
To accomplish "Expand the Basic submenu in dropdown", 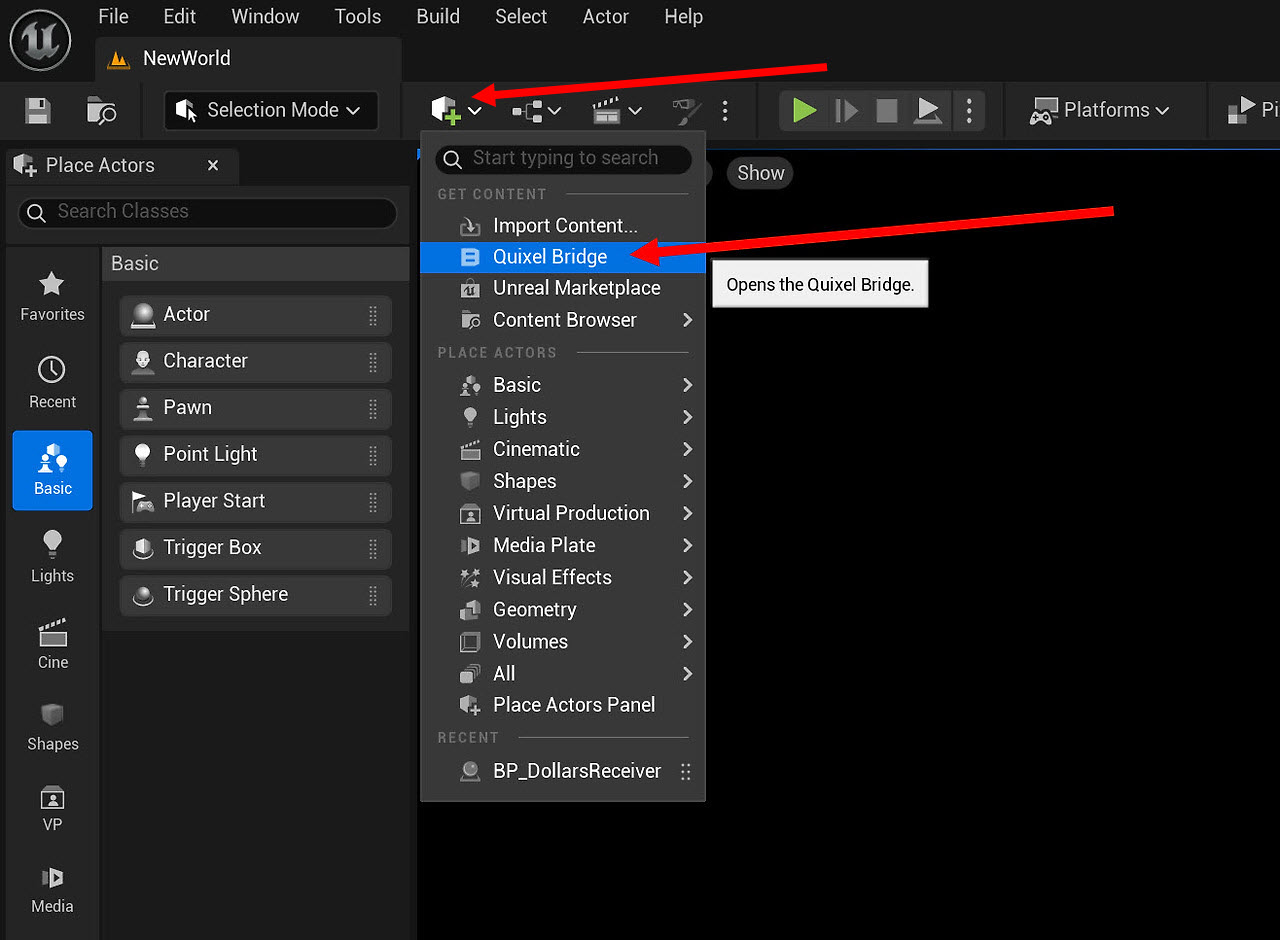I will tap(563, 385).
